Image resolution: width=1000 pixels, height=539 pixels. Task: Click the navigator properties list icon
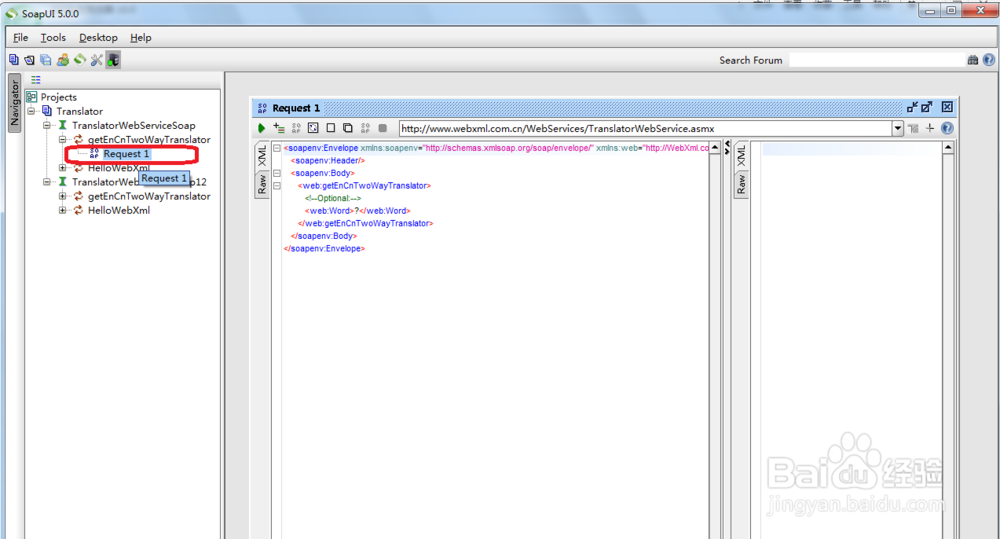pyautogui.click(x=36, y=80)
